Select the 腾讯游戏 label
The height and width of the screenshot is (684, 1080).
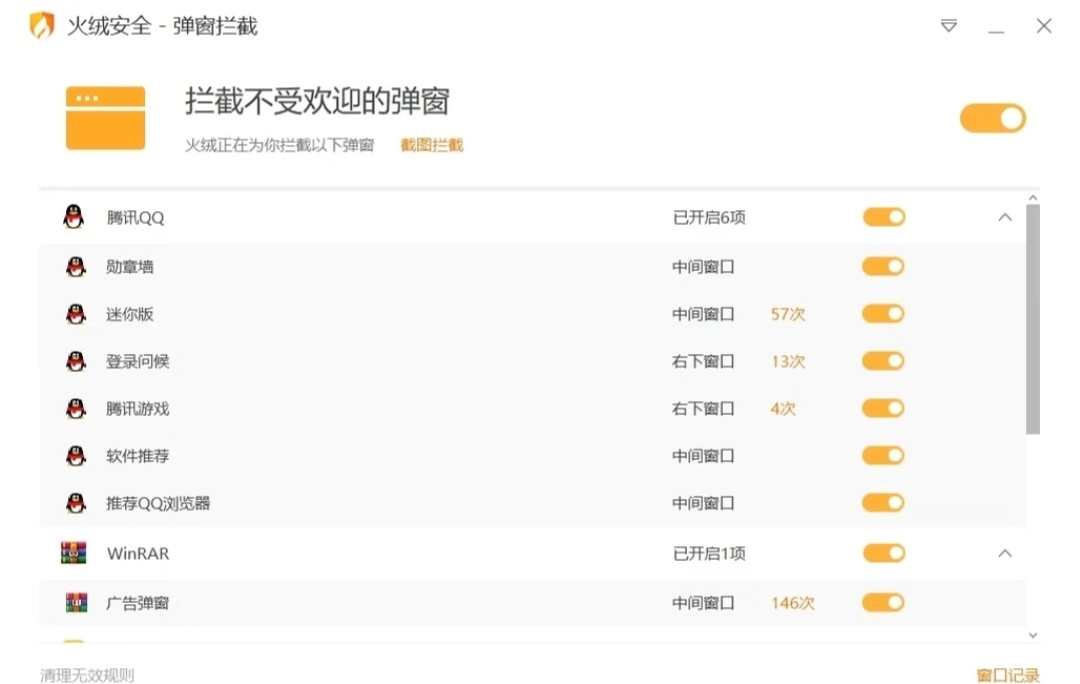tap(138, 408)
